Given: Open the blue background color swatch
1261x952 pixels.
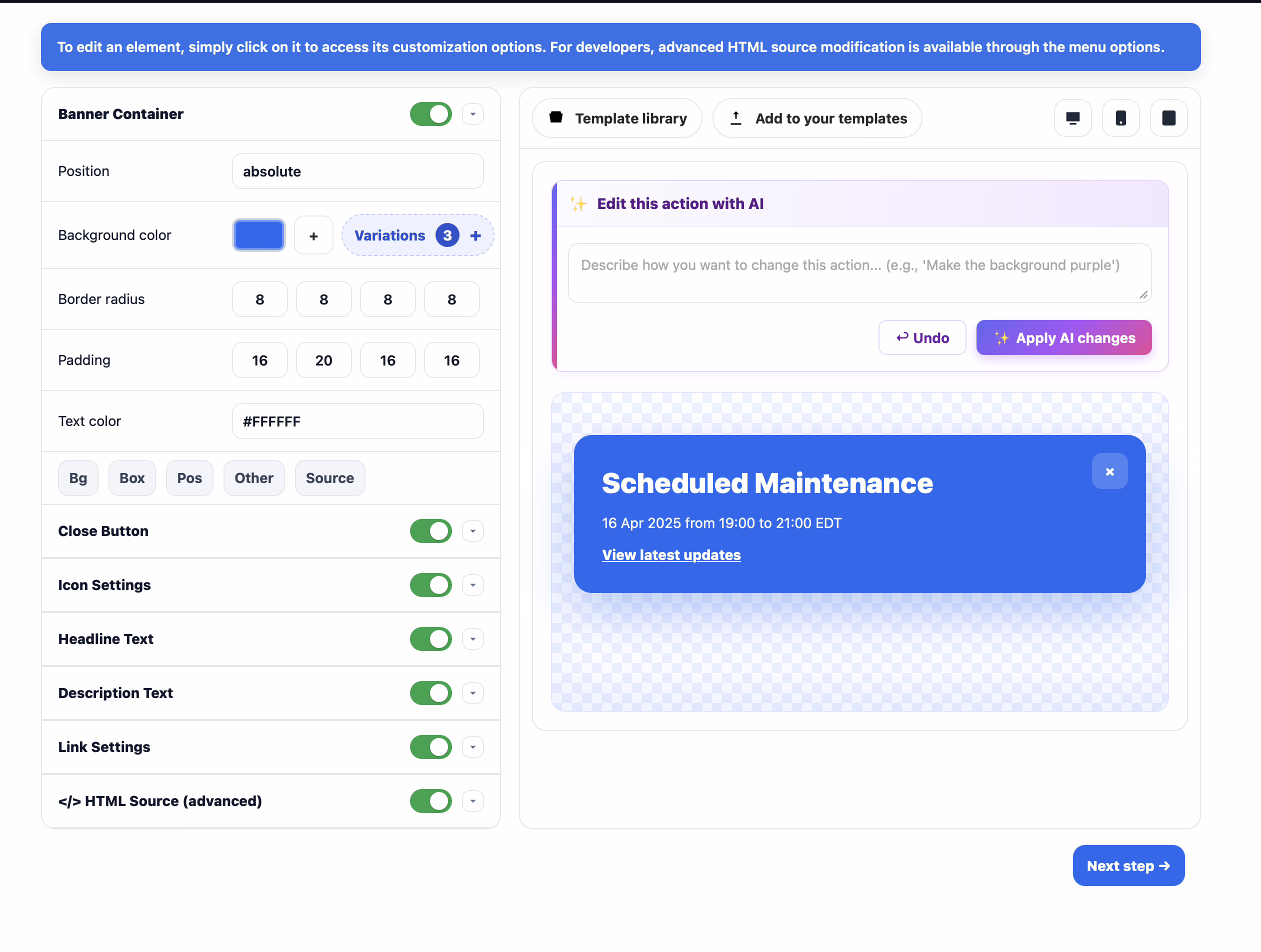Looking at the screenshot, I should coord(259,235).
